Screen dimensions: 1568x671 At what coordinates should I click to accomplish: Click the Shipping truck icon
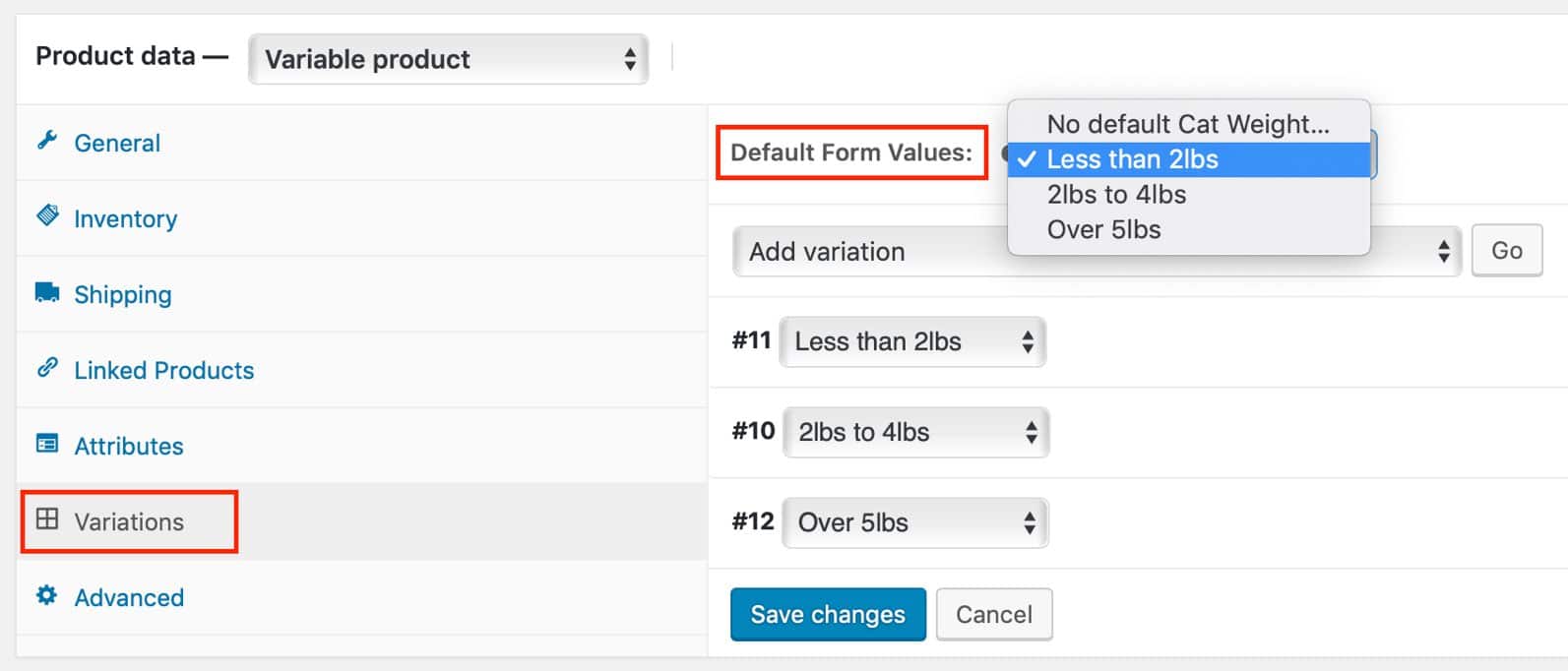coord(47,292)
